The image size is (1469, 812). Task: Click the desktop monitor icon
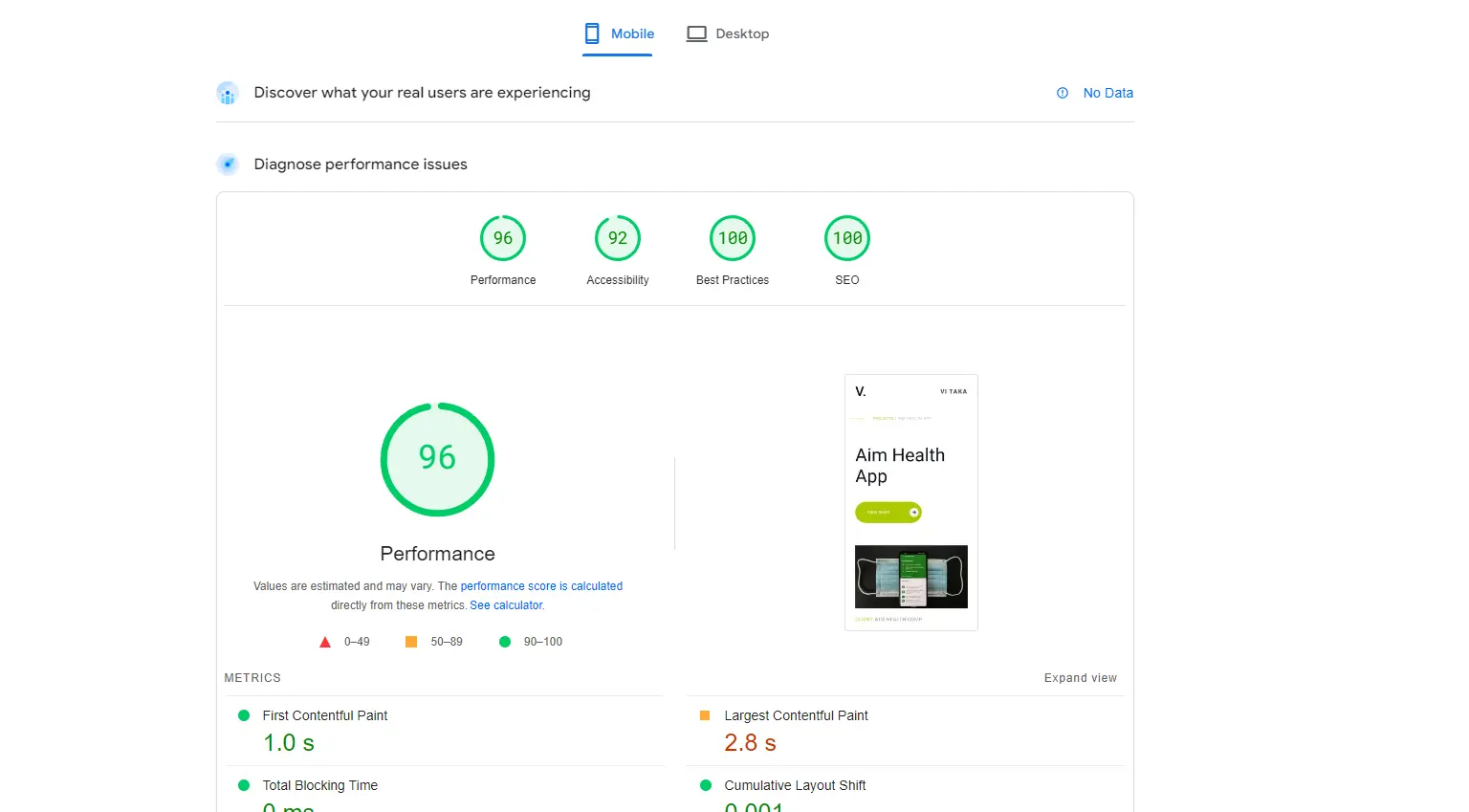point(697,33)
